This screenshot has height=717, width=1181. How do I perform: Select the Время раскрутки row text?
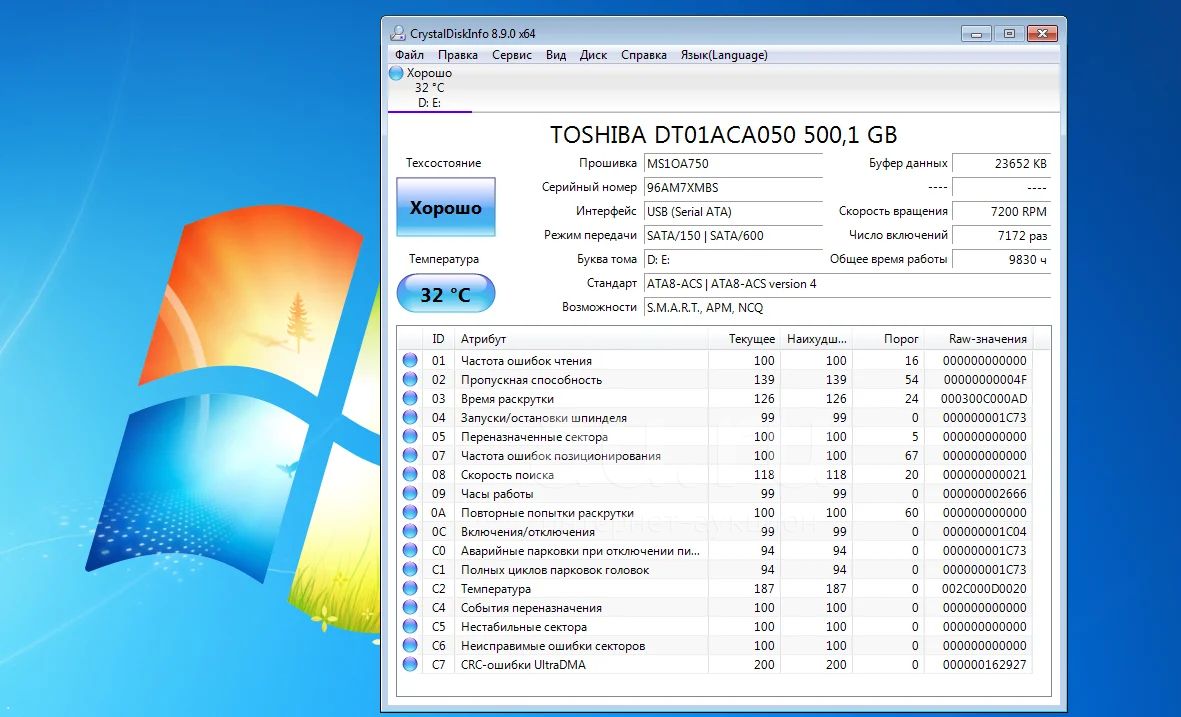click(507, 398)
